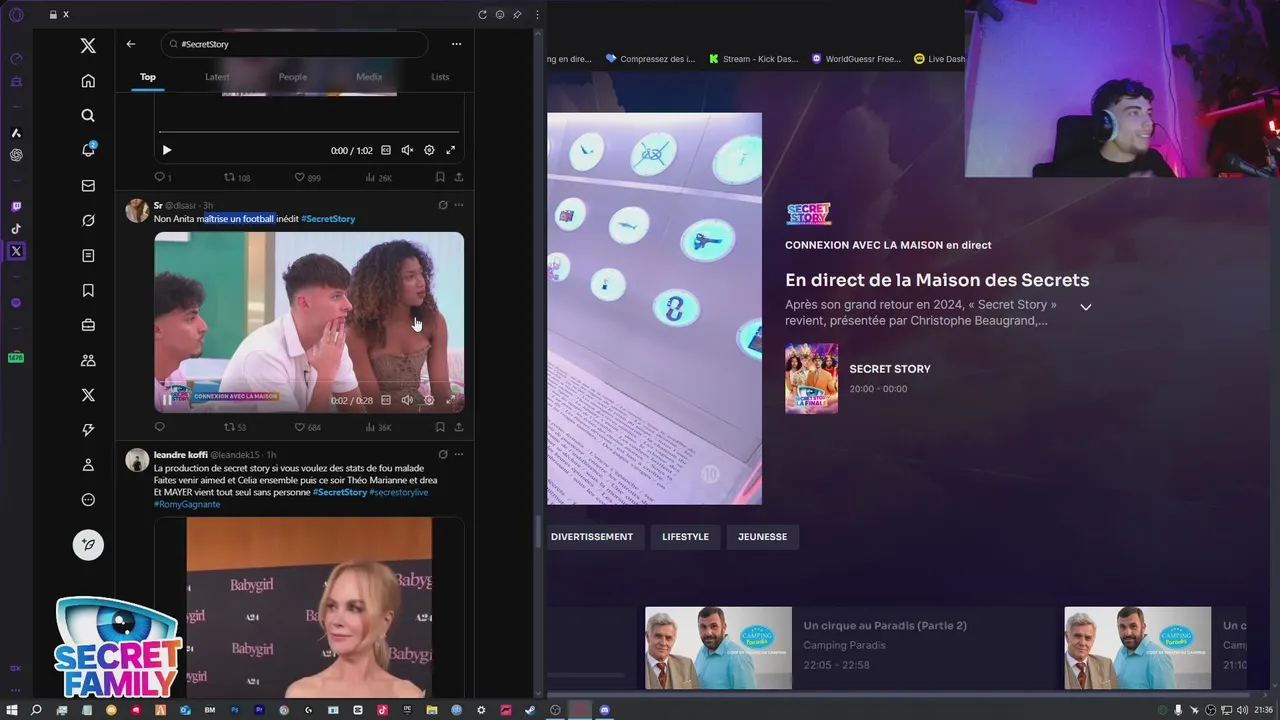1280x720 pixels.
Task: Open Explore search icon in X sidebar
Action: pos(88,116)
